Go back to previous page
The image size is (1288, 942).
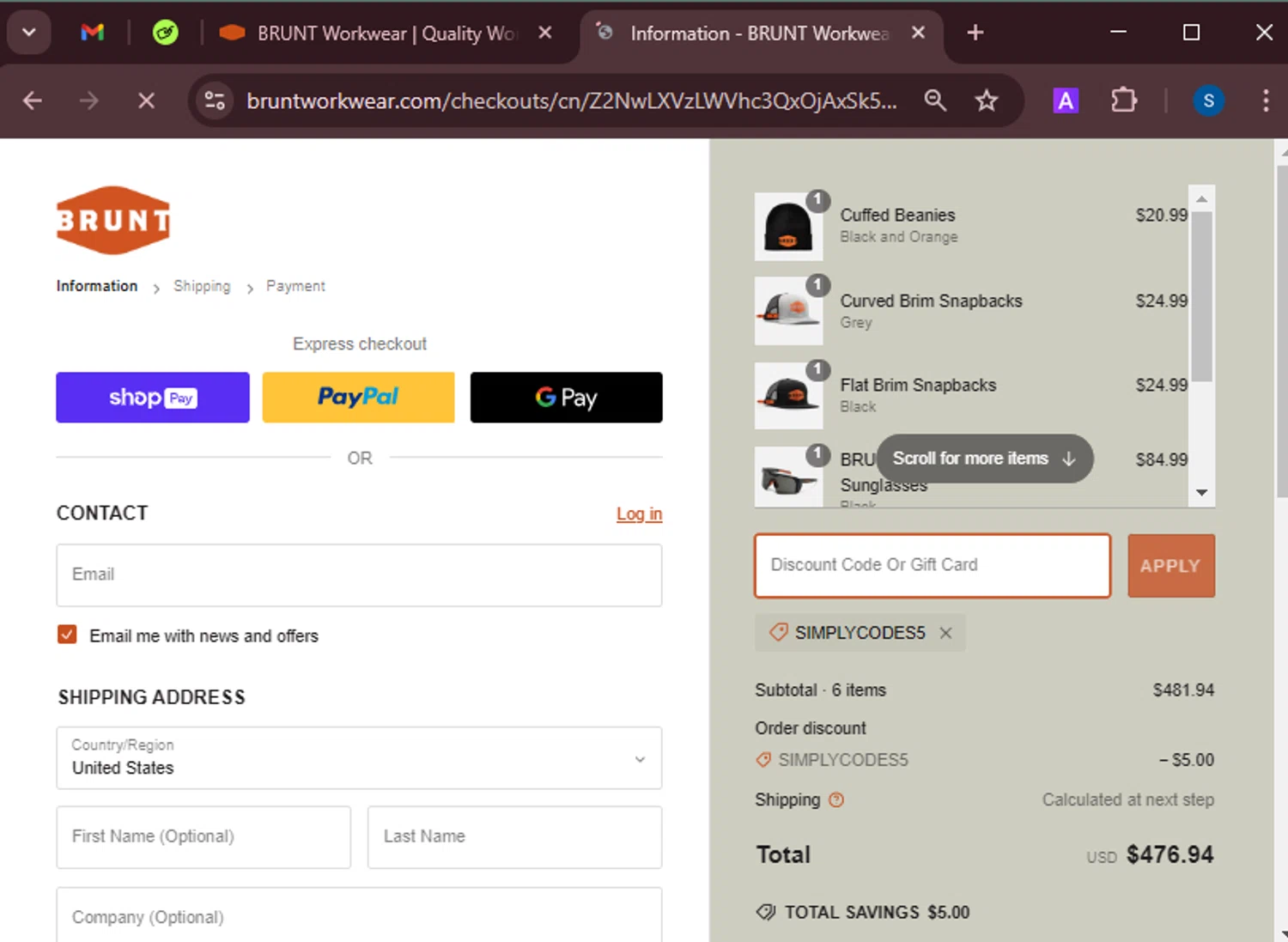[33, 101]
